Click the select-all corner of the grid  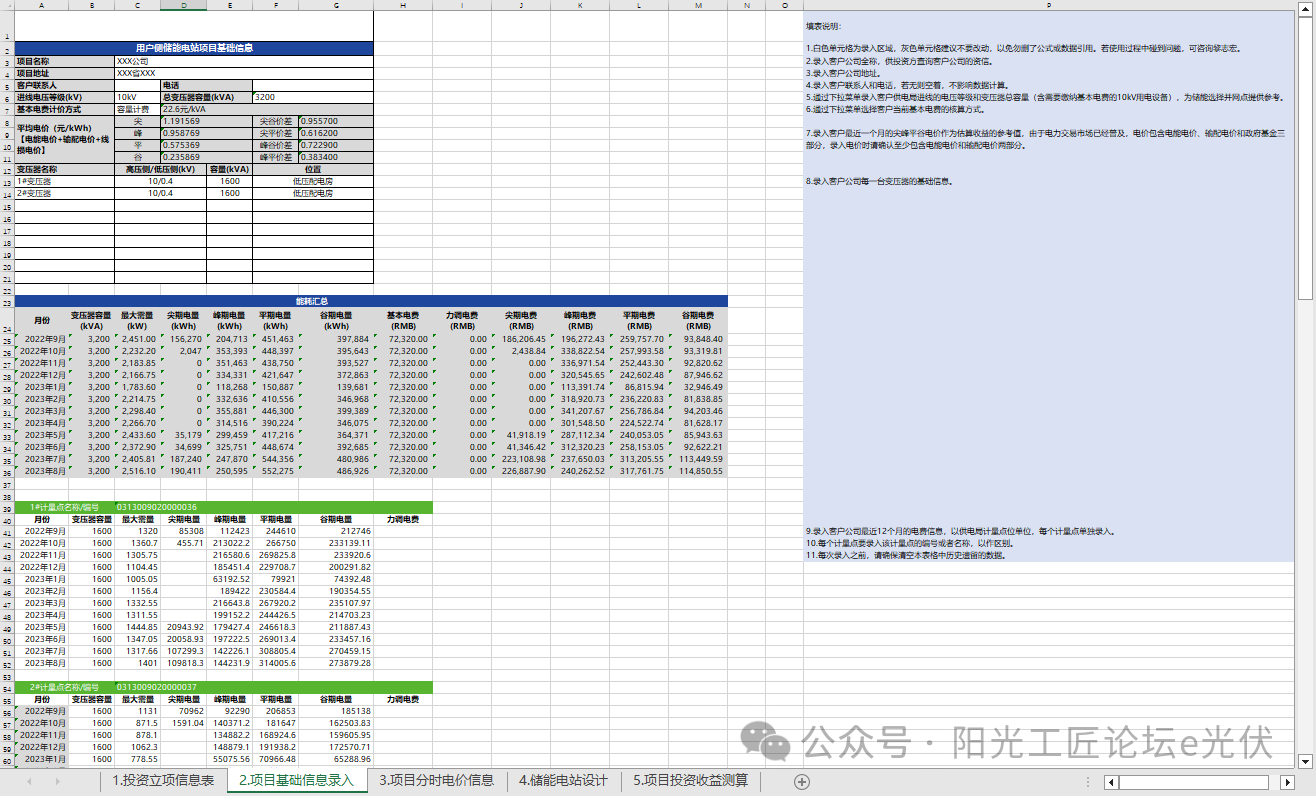[x=7, y=5]
